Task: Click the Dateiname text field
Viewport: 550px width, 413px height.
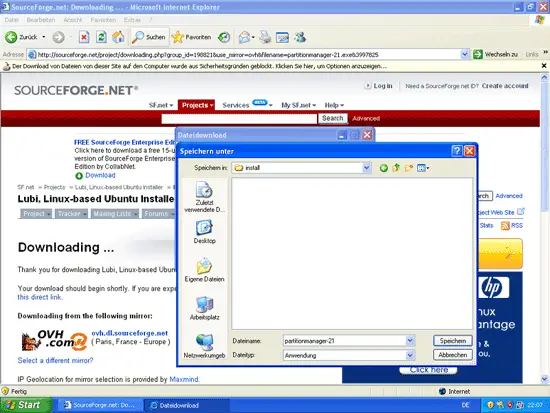Action: 344,340
